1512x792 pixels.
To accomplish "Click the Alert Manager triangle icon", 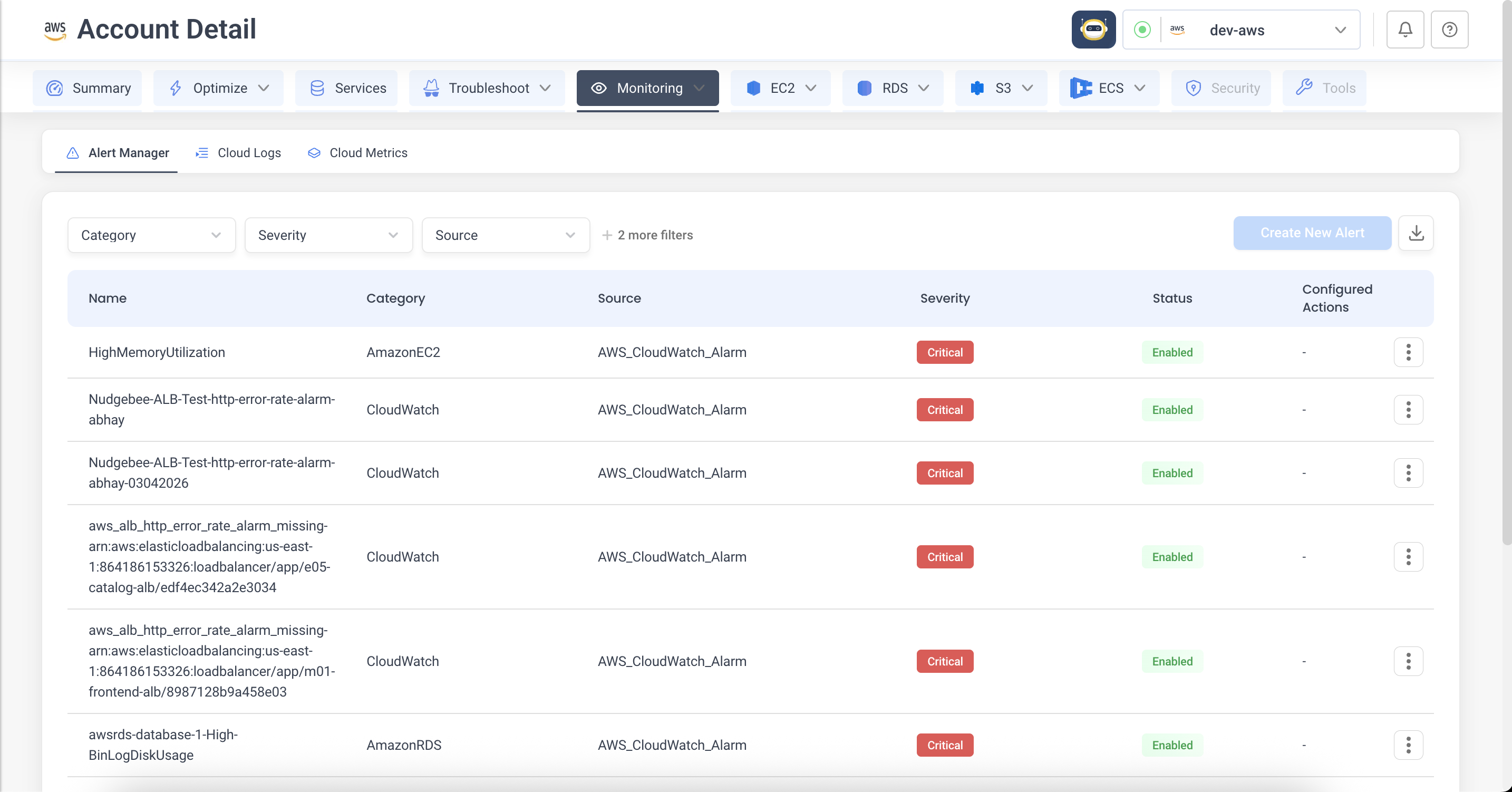I will (x=73, y=153).
